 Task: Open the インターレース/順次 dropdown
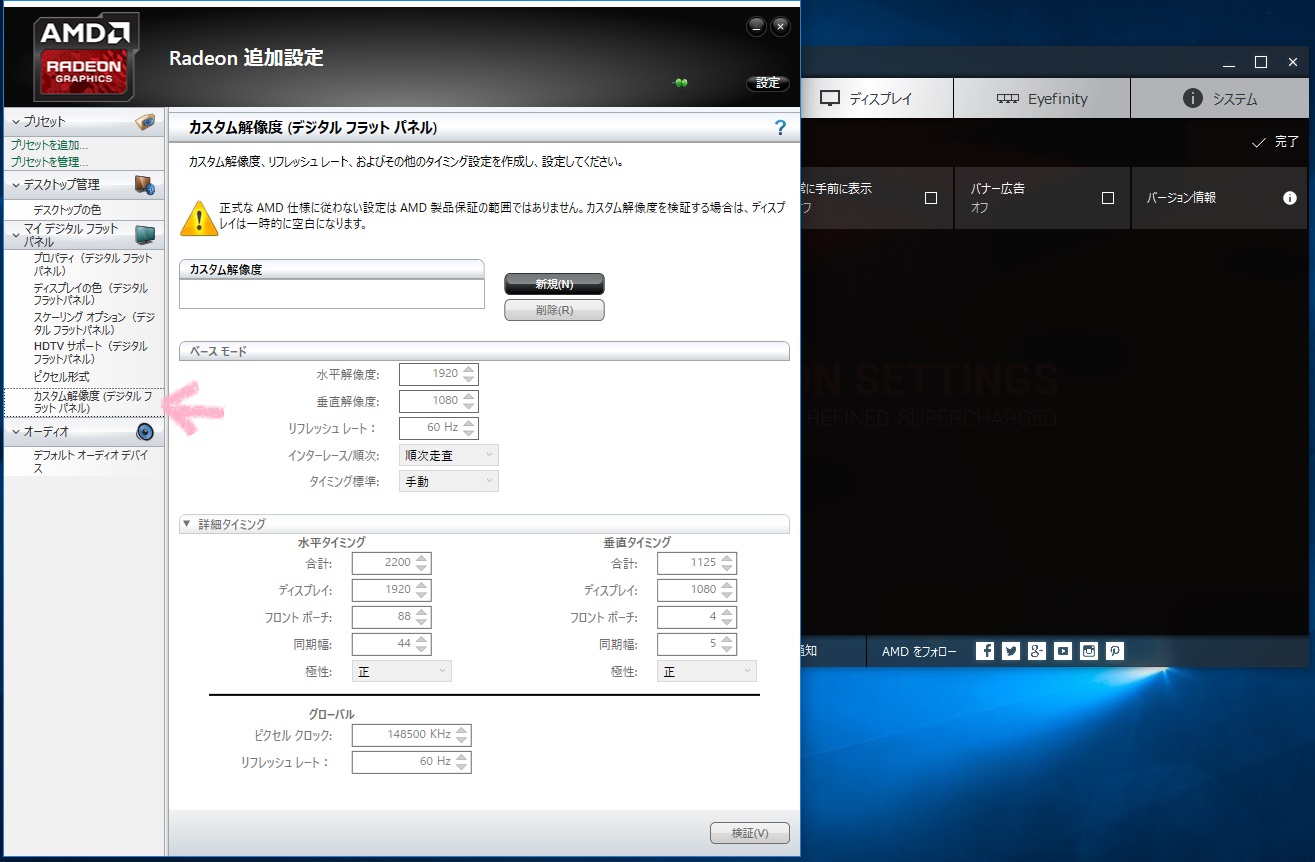[448, 455]
